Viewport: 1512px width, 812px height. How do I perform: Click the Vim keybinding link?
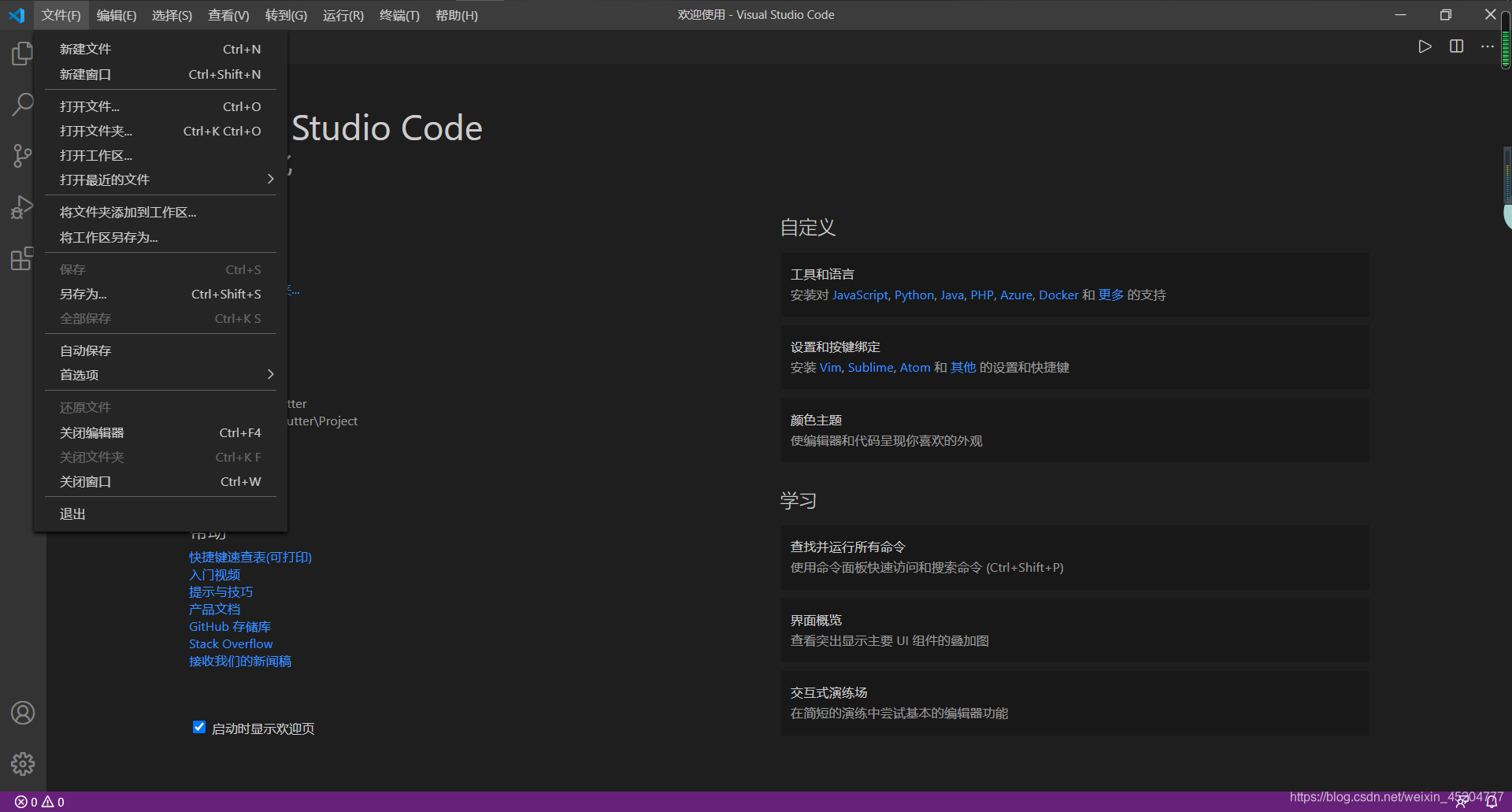(x=830, y=367)
